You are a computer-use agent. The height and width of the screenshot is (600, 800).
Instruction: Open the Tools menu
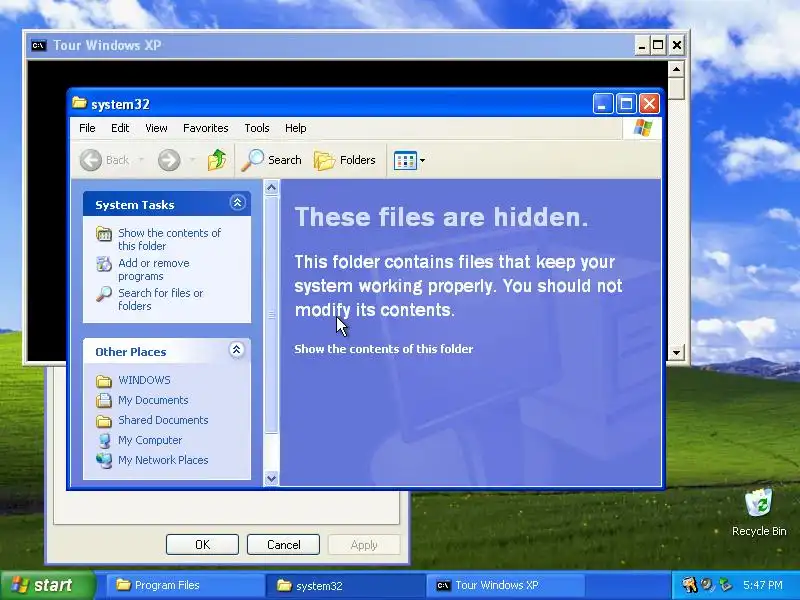257,128
